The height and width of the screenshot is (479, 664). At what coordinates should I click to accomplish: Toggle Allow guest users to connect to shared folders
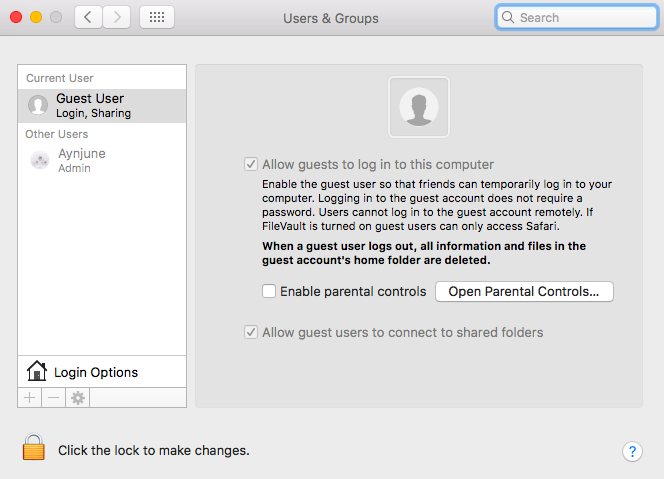click(251, 332)
